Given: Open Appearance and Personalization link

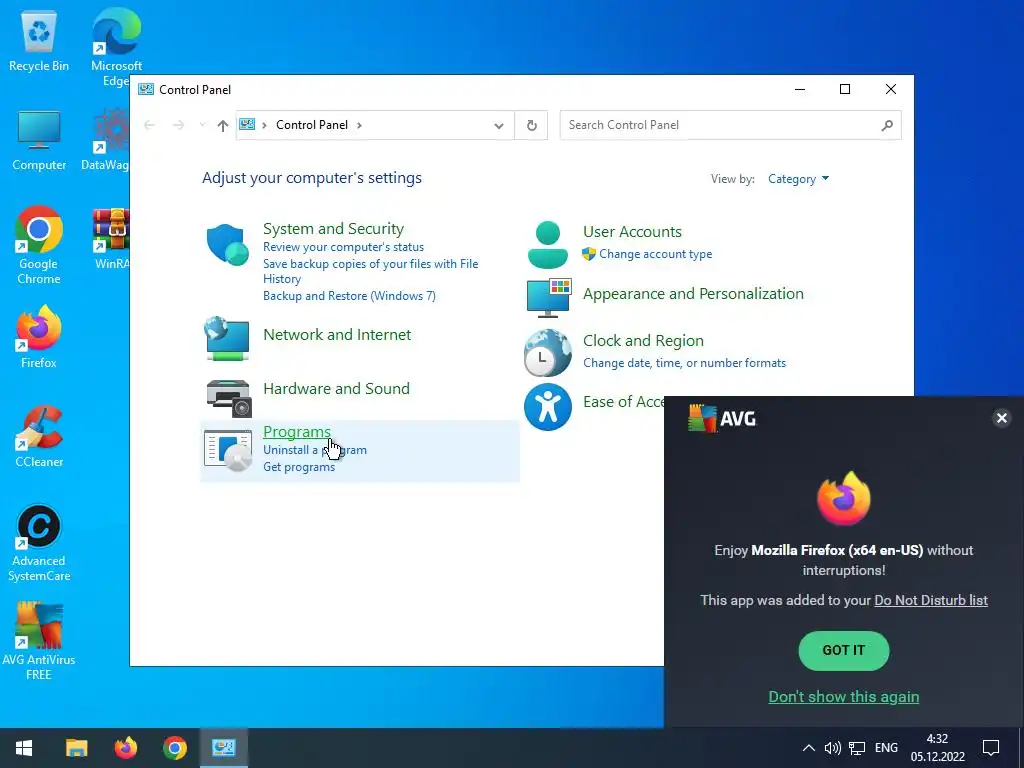Looking at the screenshot, I should (693, 294).
